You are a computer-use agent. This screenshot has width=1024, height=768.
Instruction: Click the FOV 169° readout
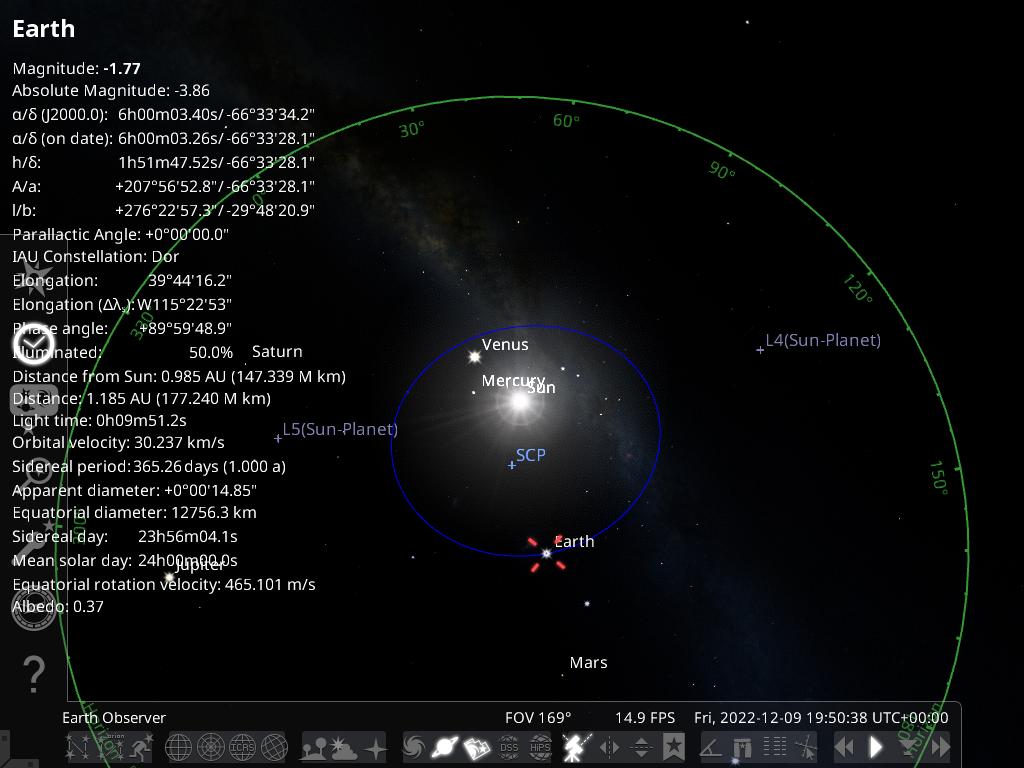537,718
